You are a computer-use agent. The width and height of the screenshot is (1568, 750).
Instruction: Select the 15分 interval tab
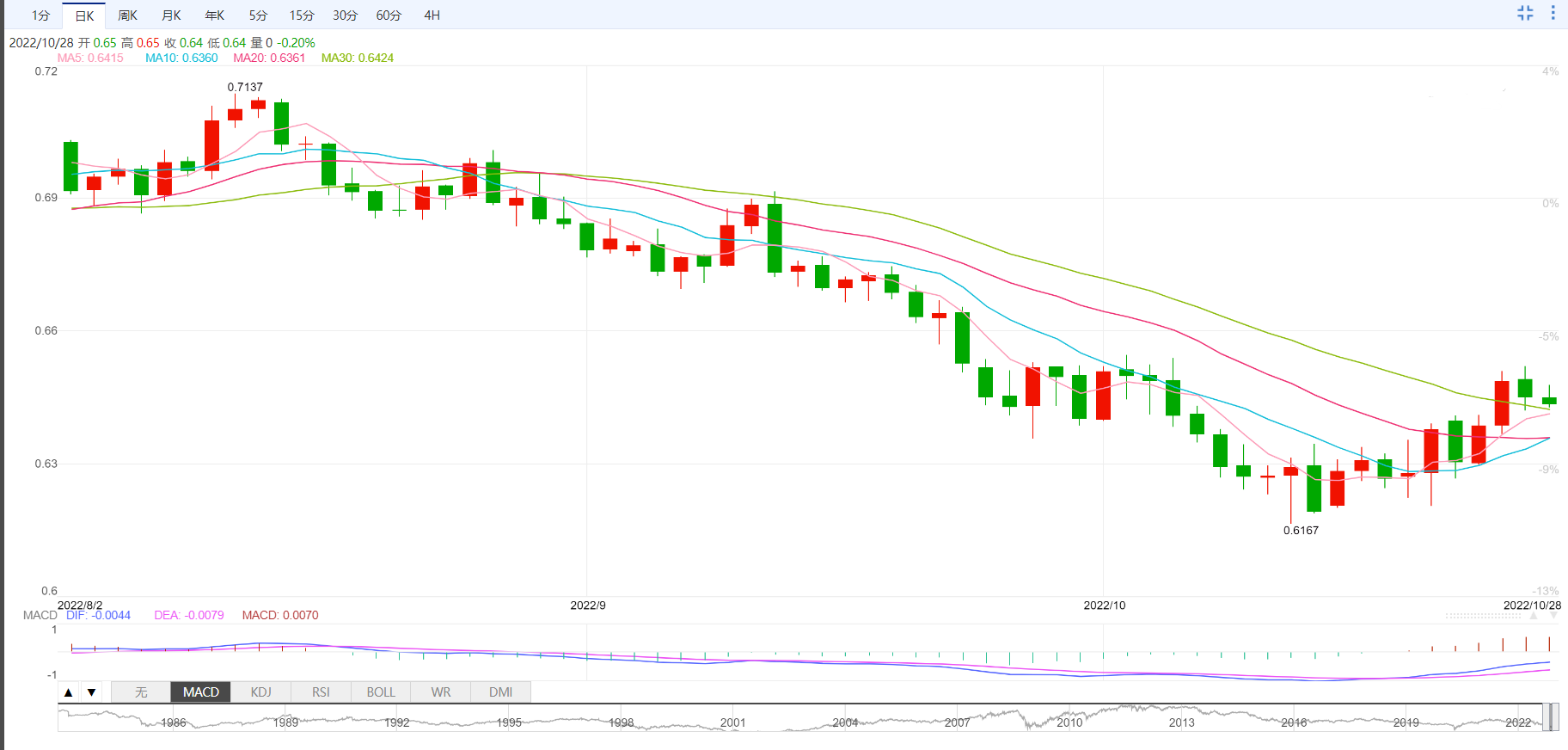(302, 15)
